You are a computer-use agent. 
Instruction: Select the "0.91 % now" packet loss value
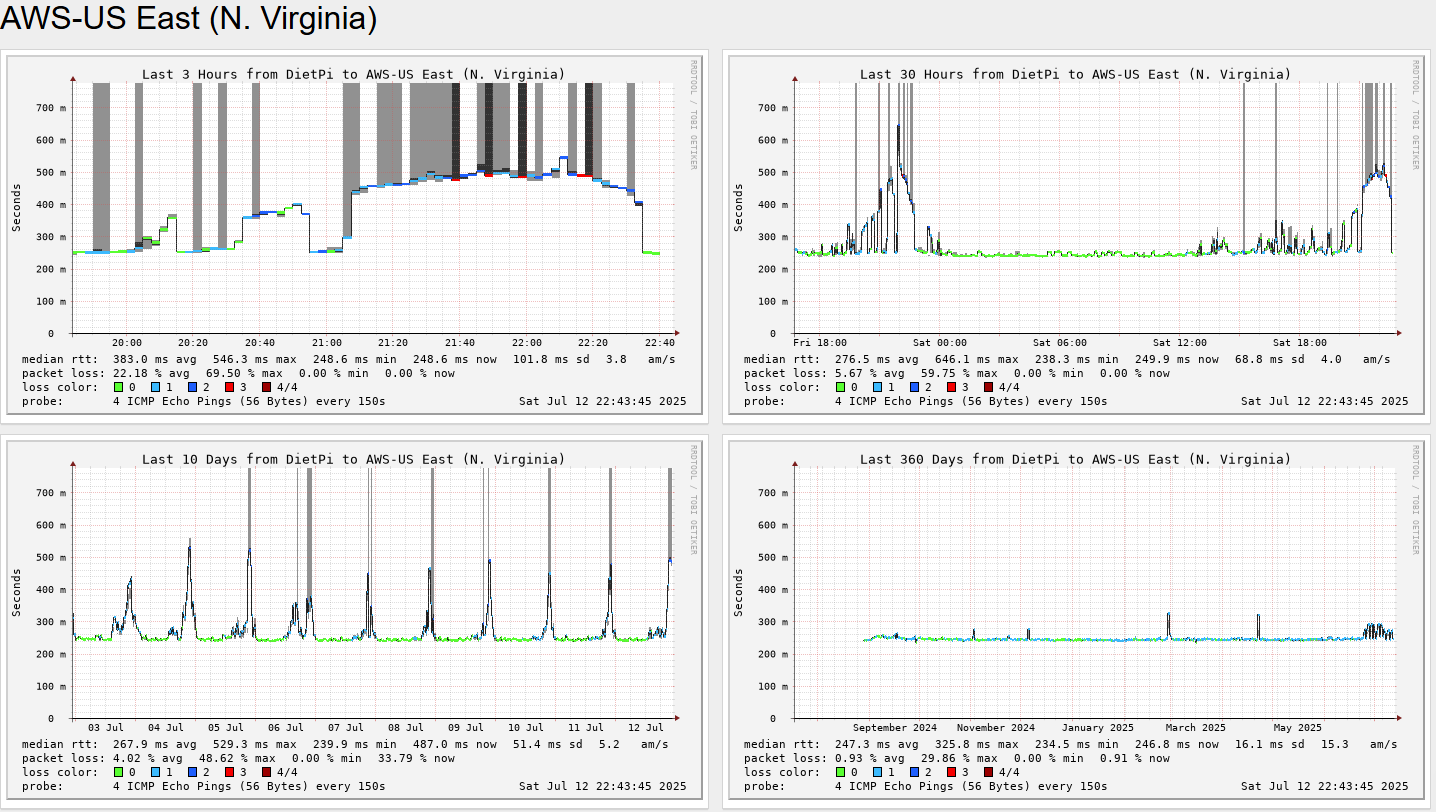click(x=1134, y=758)
